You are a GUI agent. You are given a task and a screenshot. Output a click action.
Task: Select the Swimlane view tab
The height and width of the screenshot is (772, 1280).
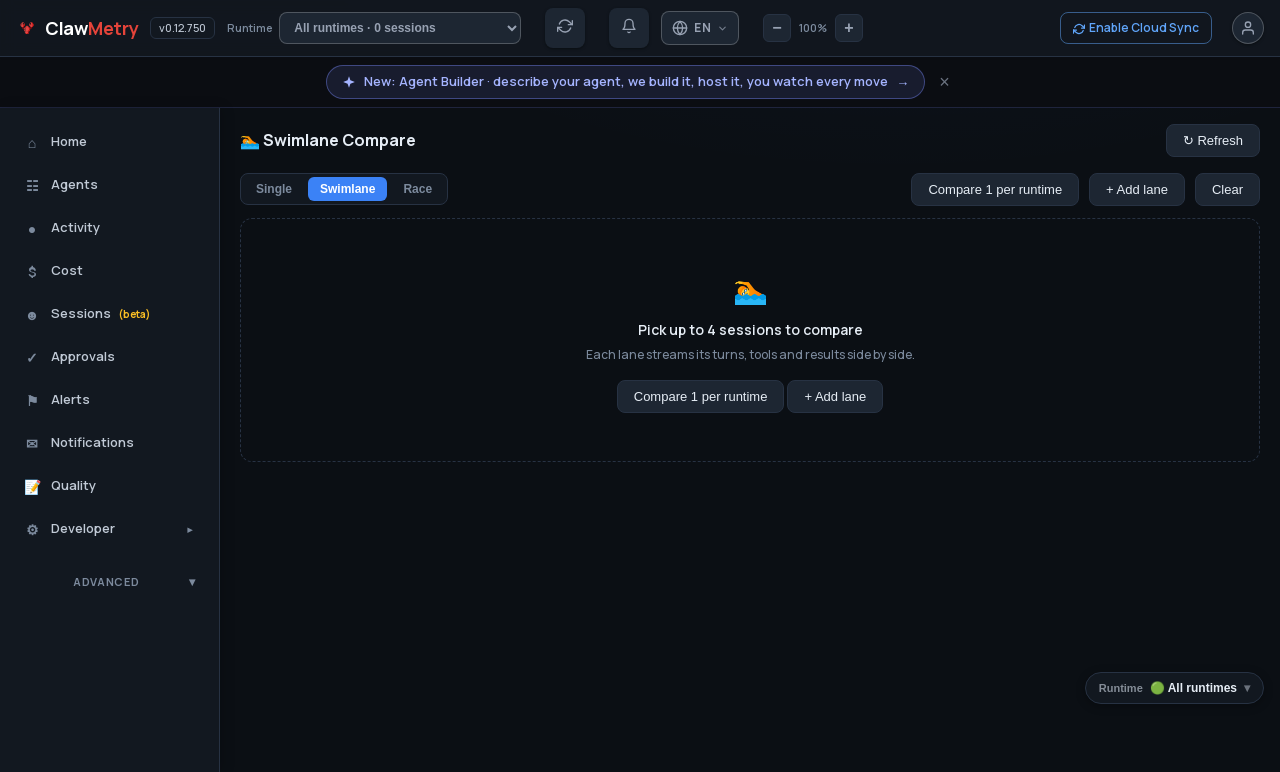pos(347,189)
